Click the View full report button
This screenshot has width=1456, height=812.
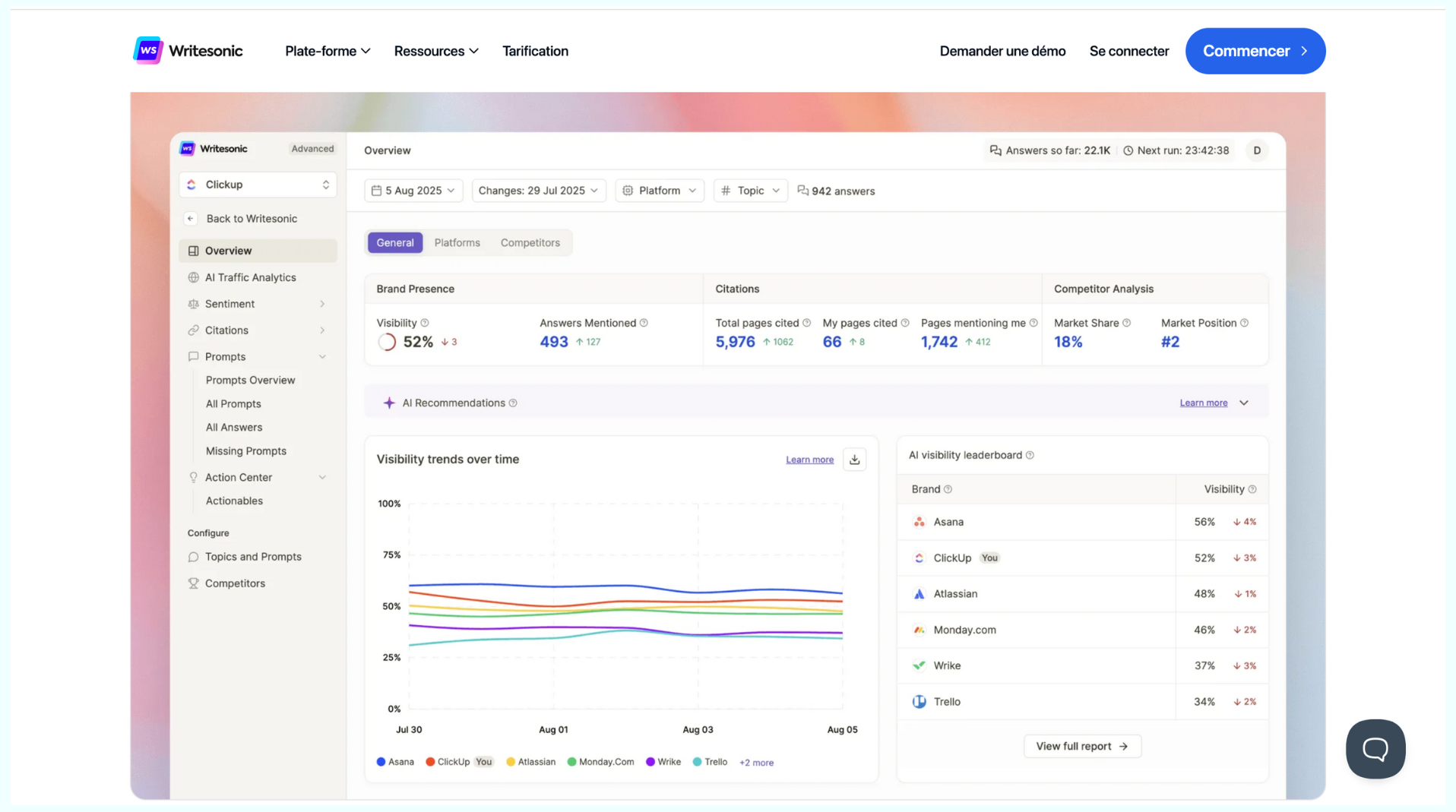[1082, 746]
